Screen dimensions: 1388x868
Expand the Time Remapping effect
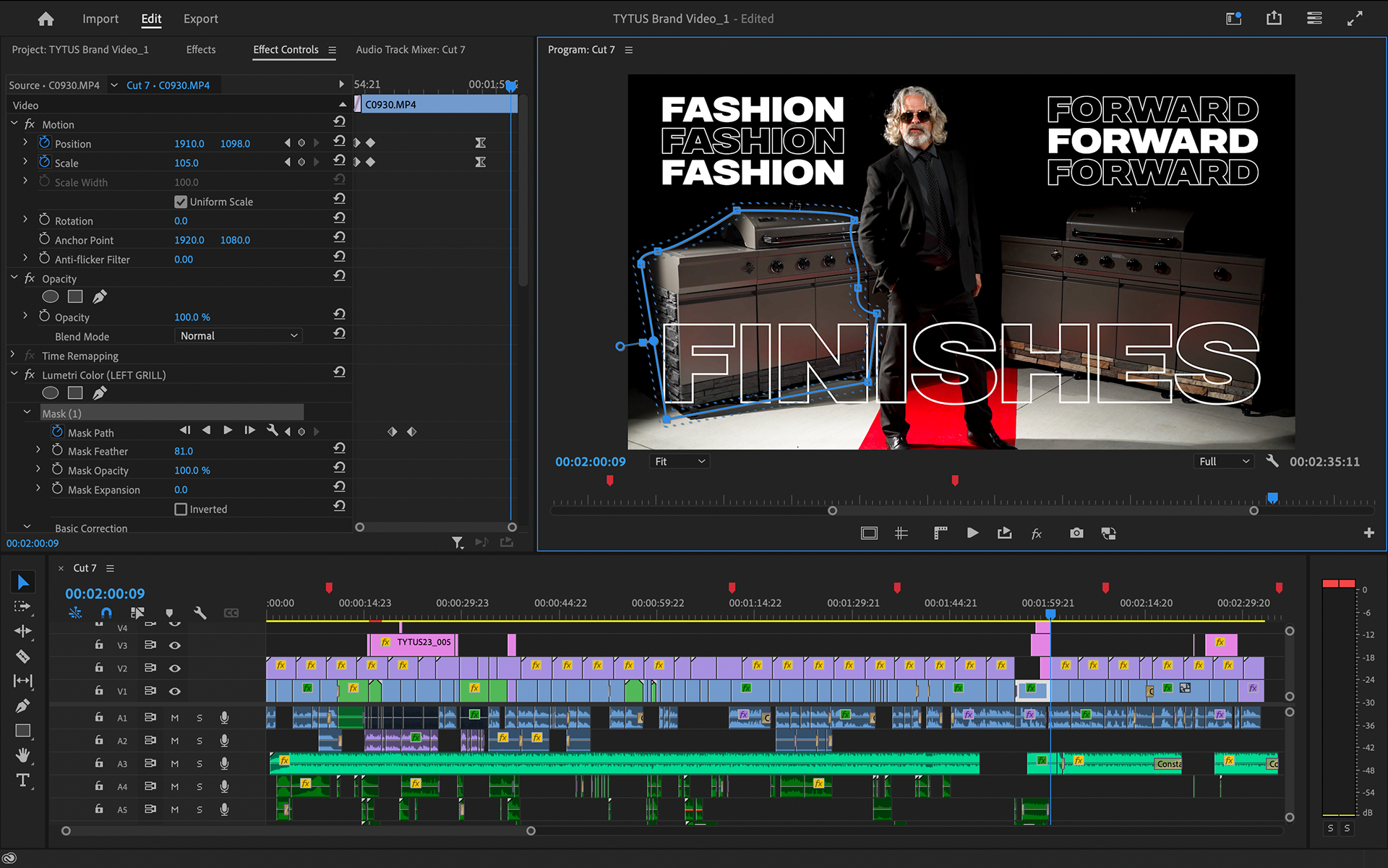(13, 355)
